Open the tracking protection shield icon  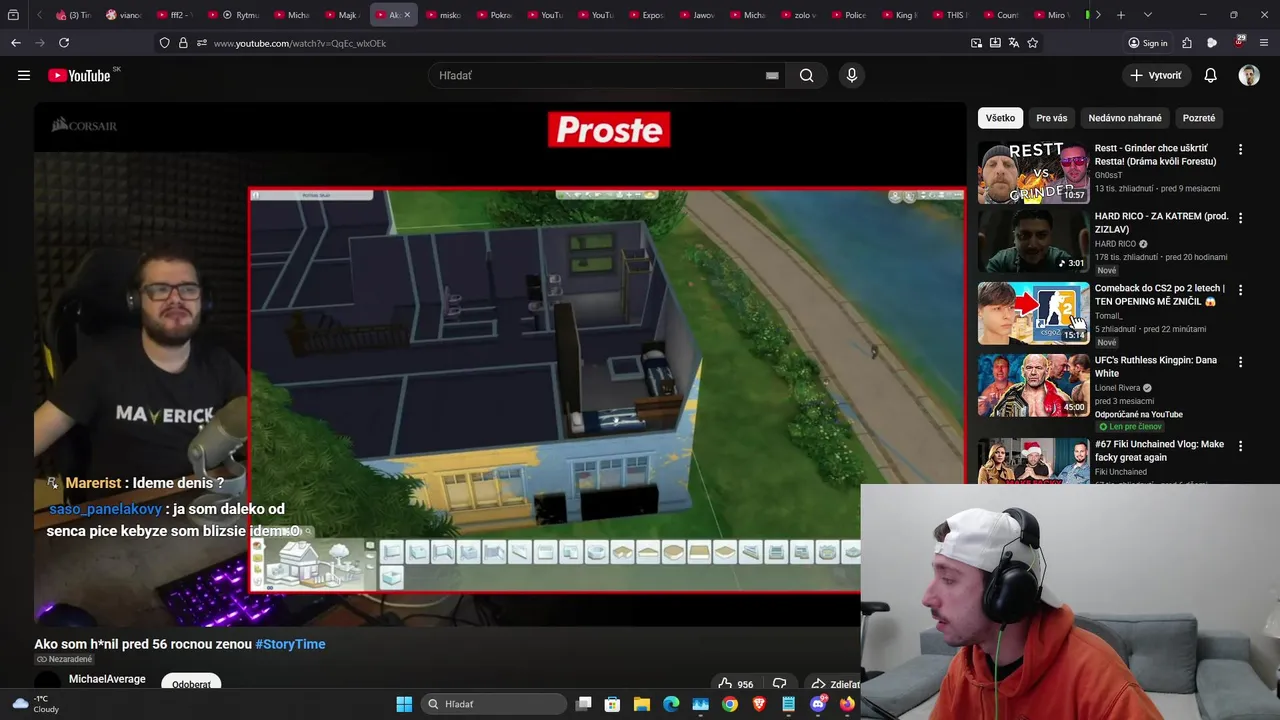165,43
